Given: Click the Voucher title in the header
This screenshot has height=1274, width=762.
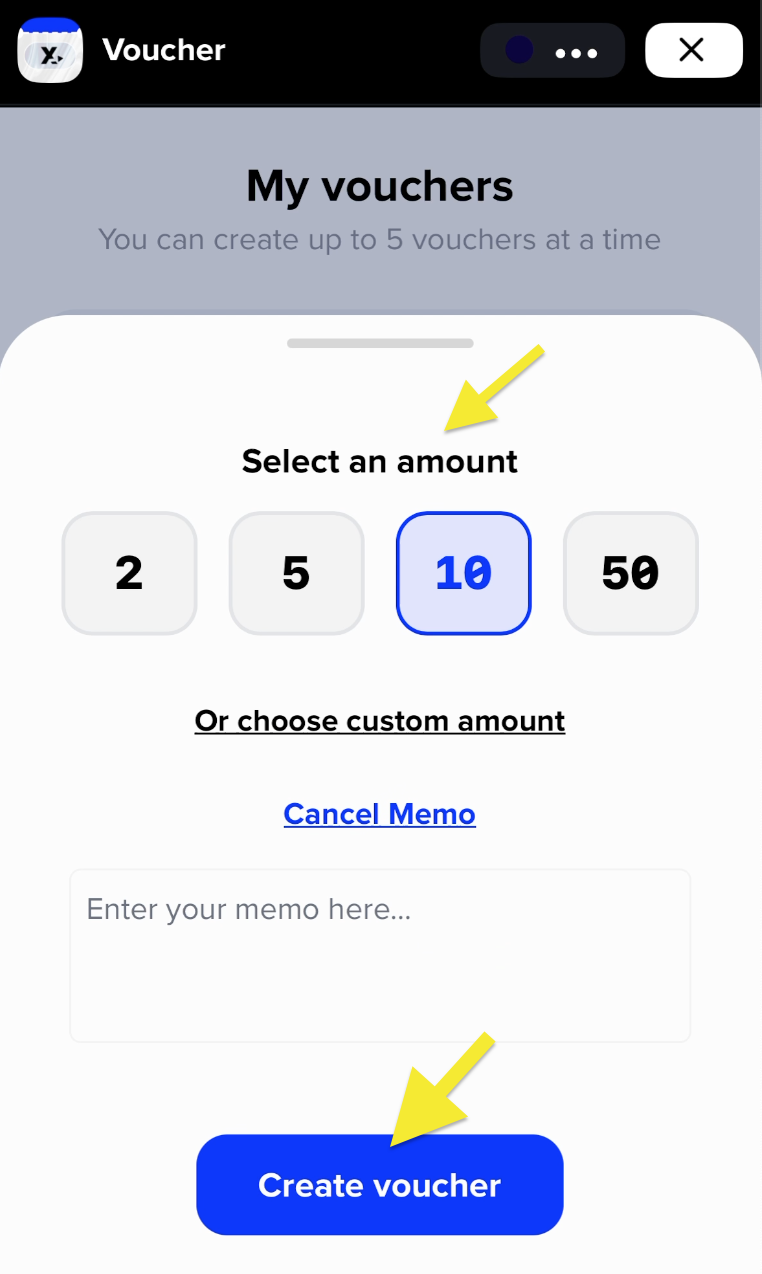Looking at the screenshot, I should [x=163, y=50].
